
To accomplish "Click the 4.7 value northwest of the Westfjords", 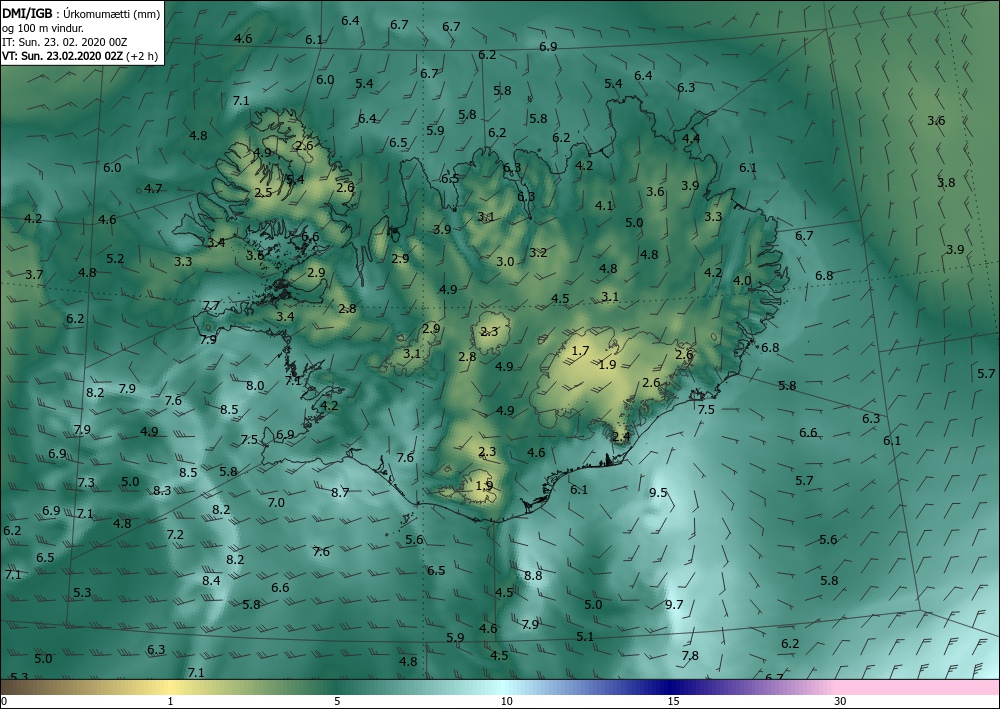I will pyautogui.click(x=153, y=188).
